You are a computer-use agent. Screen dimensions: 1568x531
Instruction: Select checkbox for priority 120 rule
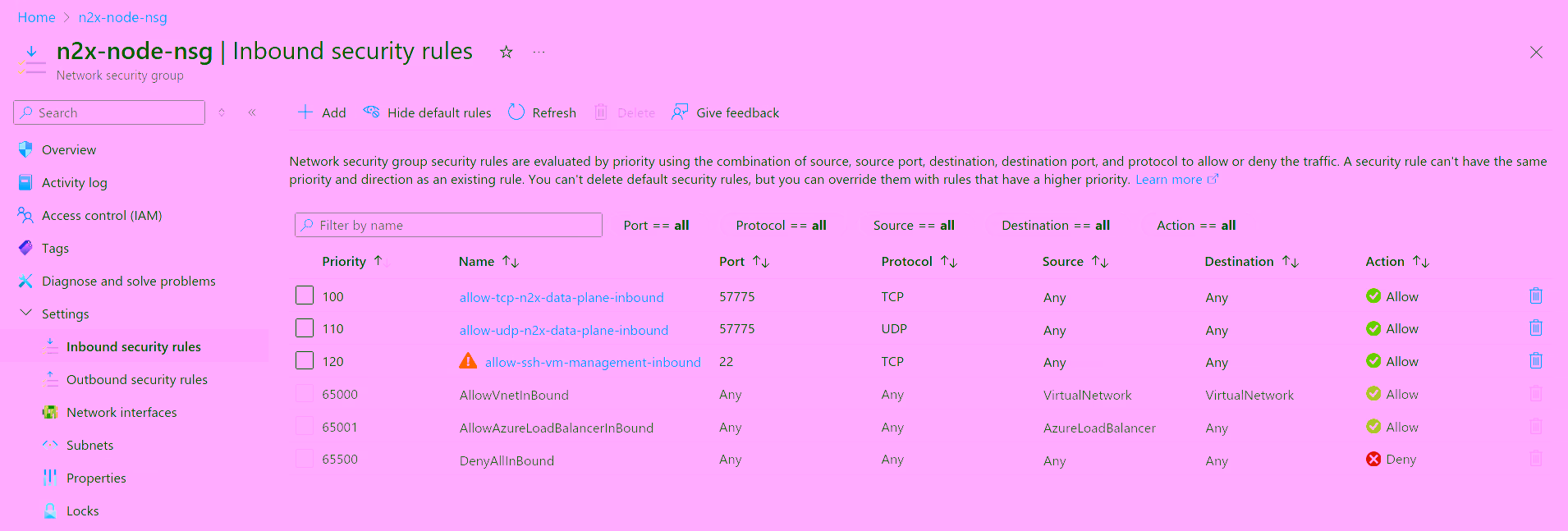(305, 360)
